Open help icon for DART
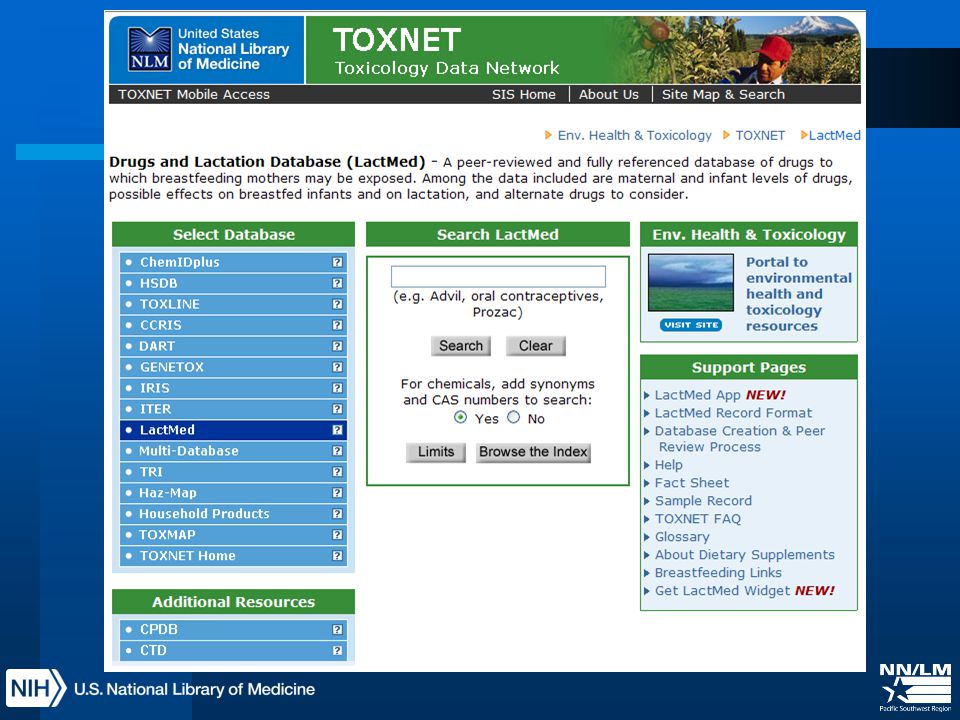This screenshot has height=720, width=960. tap(337, 346)
